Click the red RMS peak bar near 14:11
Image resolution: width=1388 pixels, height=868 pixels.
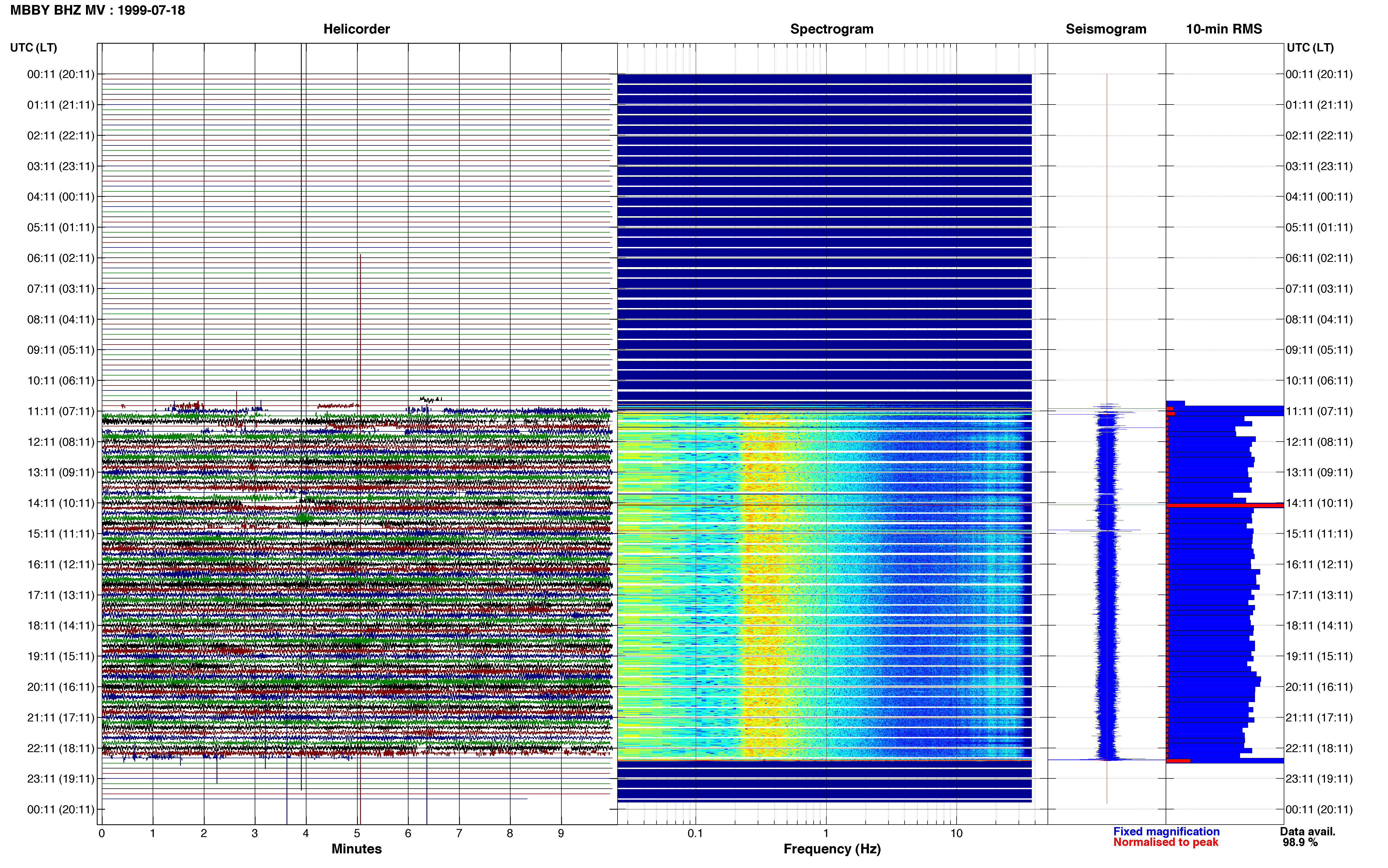[1225, 506]
